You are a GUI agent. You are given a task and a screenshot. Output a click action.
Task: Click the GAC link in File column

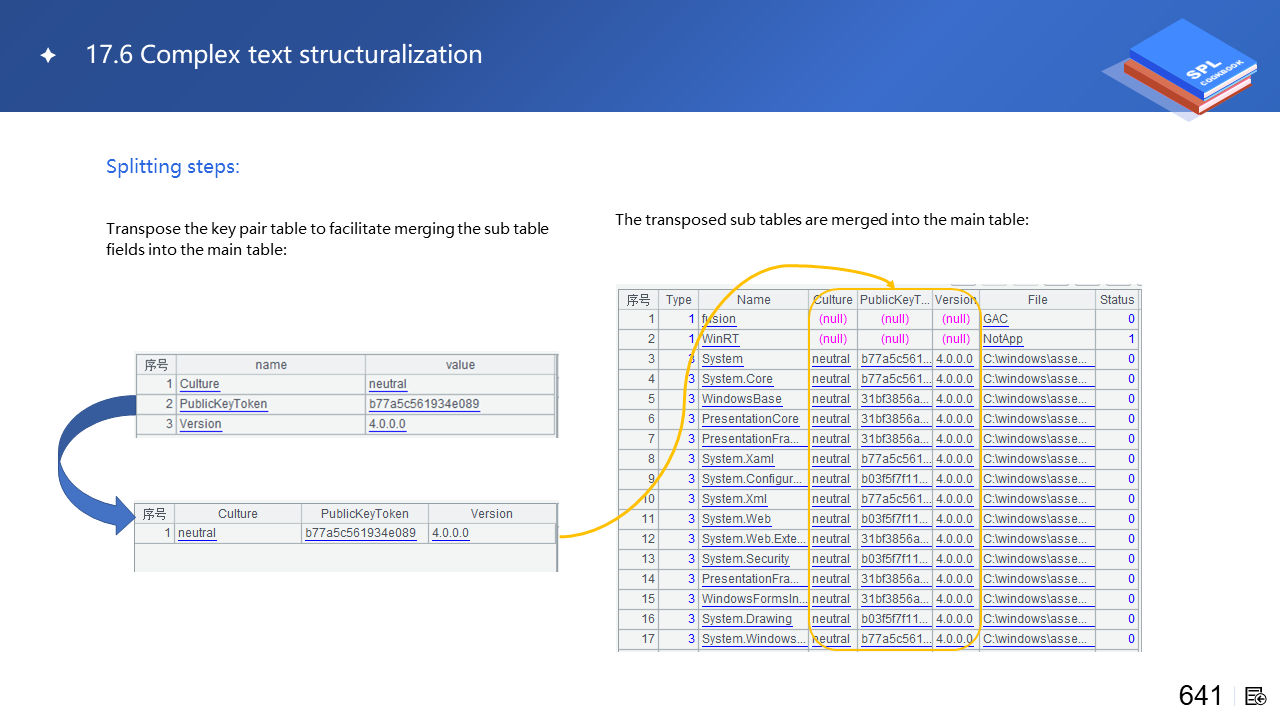pyautogui.click(x=995, y=319)
